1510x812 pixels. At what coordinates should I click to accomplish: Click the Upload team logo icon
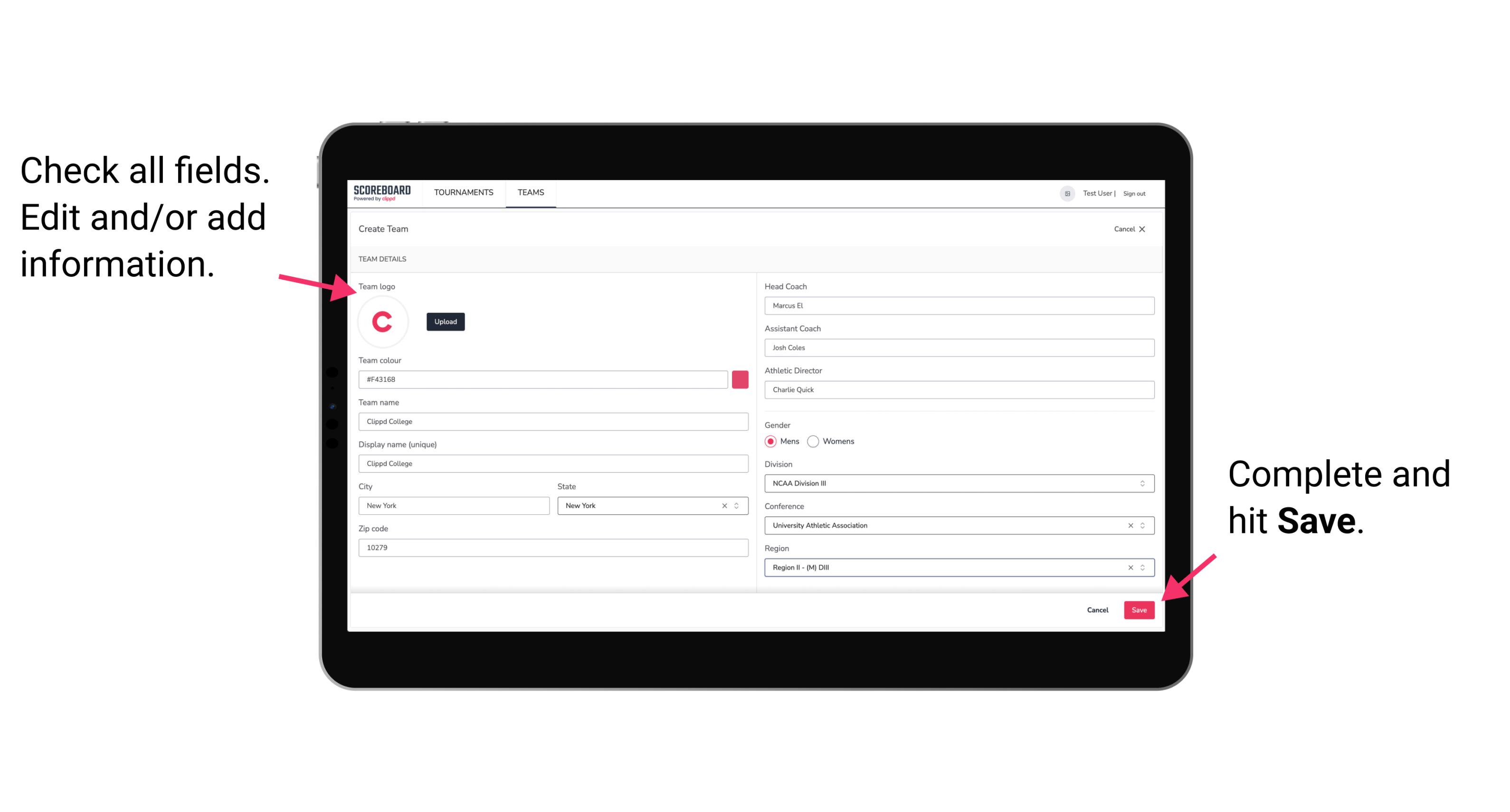point(445,321)
